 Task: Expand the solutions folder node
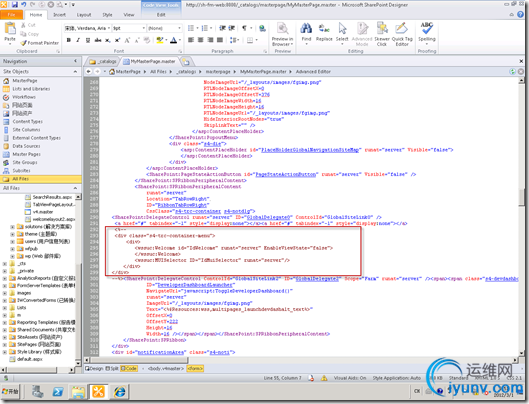point(12,226)
